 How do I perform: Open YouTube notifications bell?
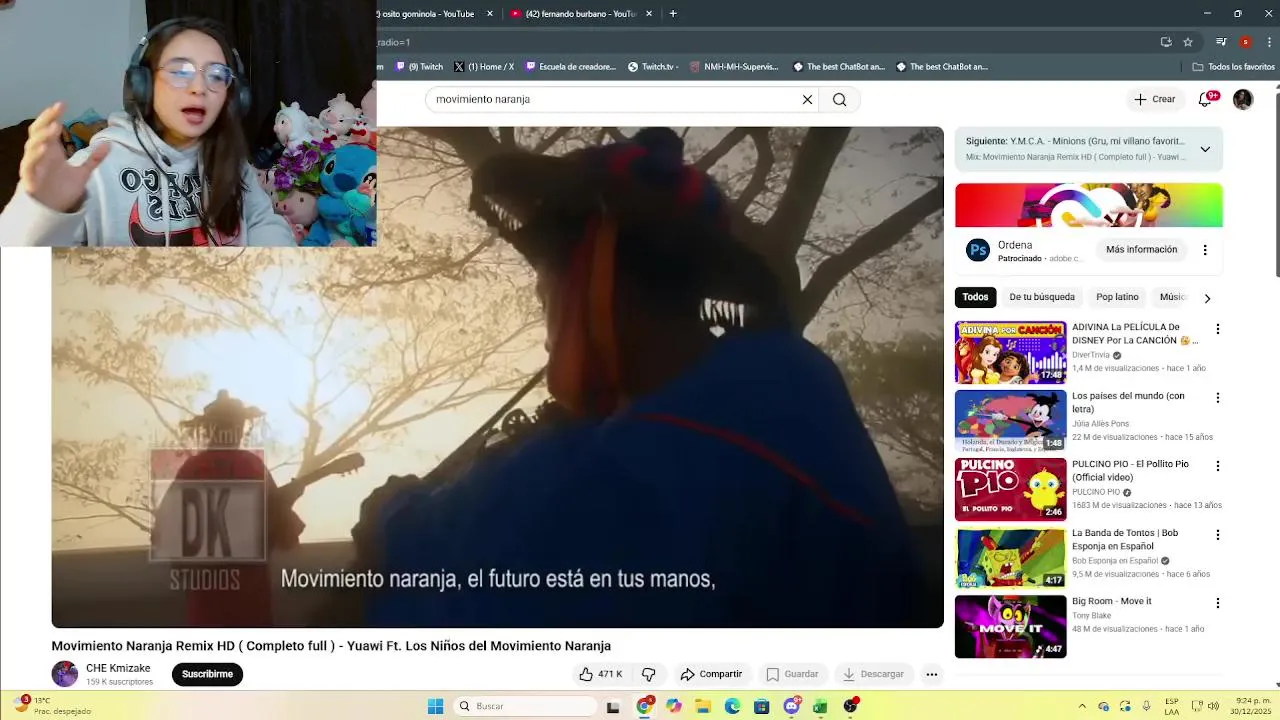[1205, 99]
